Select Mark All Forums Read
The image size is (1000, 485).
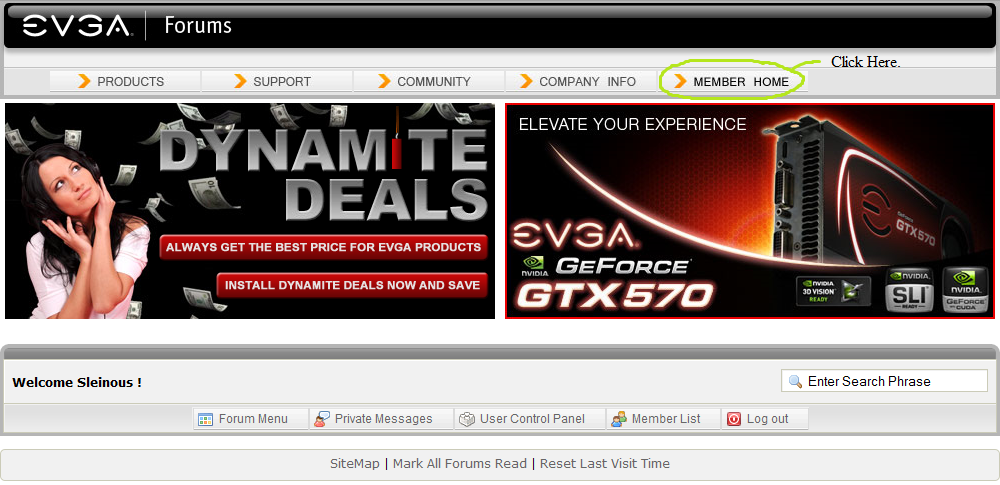point(459,464)
